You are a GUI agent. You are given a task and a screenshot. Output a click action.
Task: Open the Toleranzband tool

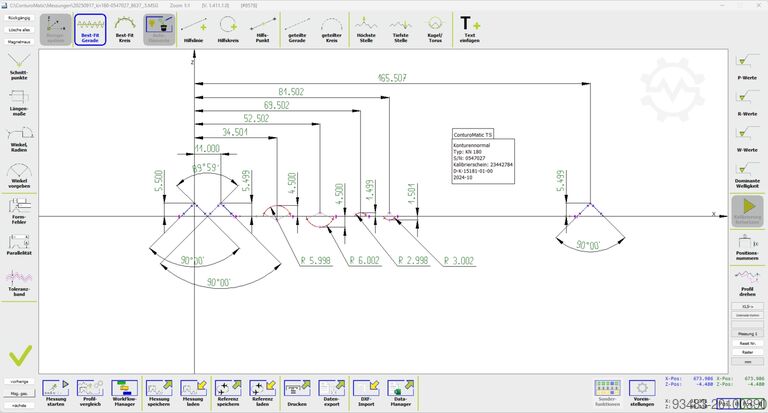click(x=18, y=284)
